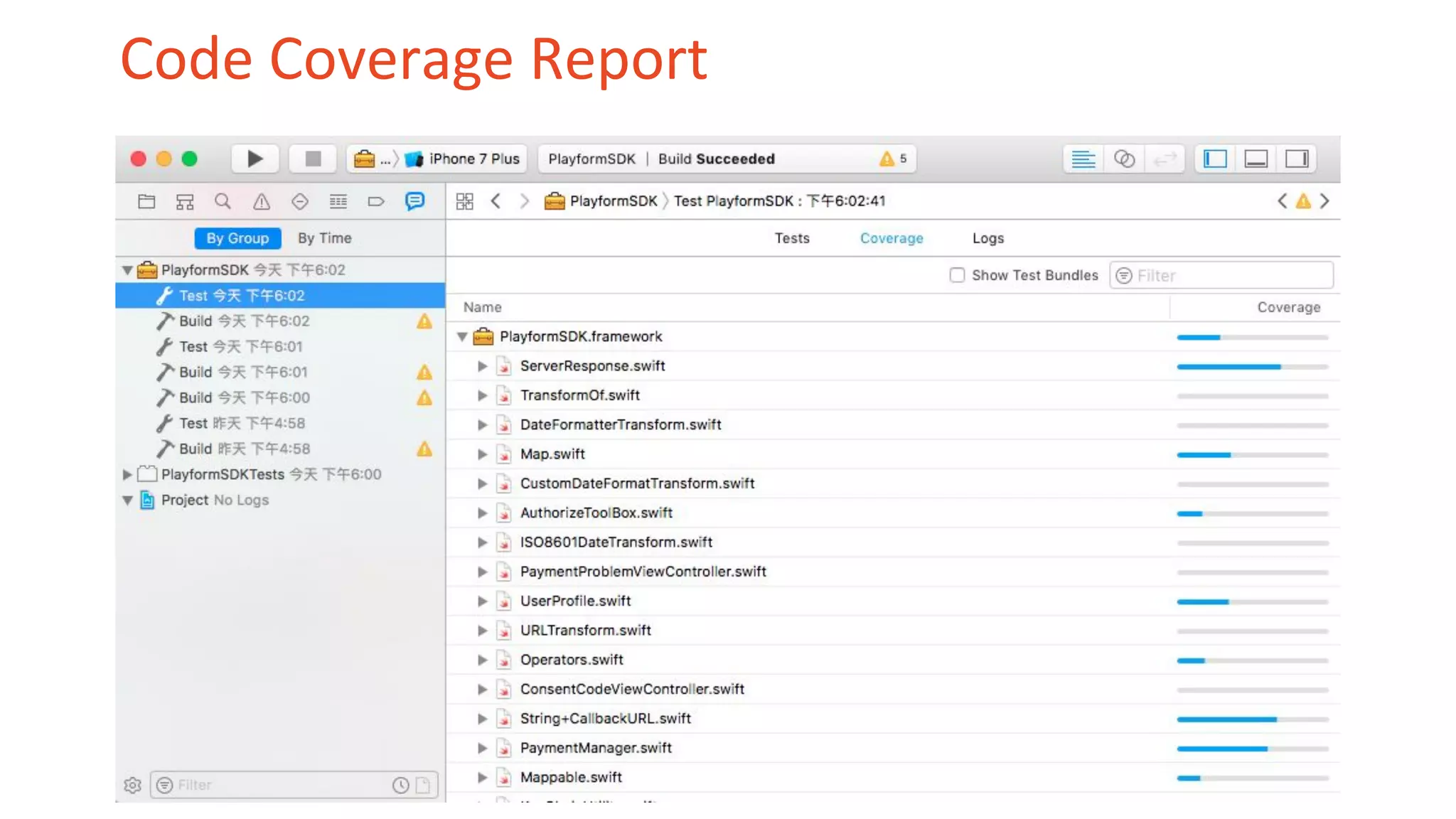Expand AuthorizeToolBox.swift coverage row
Screen dimensions: 1456x819
483,513
